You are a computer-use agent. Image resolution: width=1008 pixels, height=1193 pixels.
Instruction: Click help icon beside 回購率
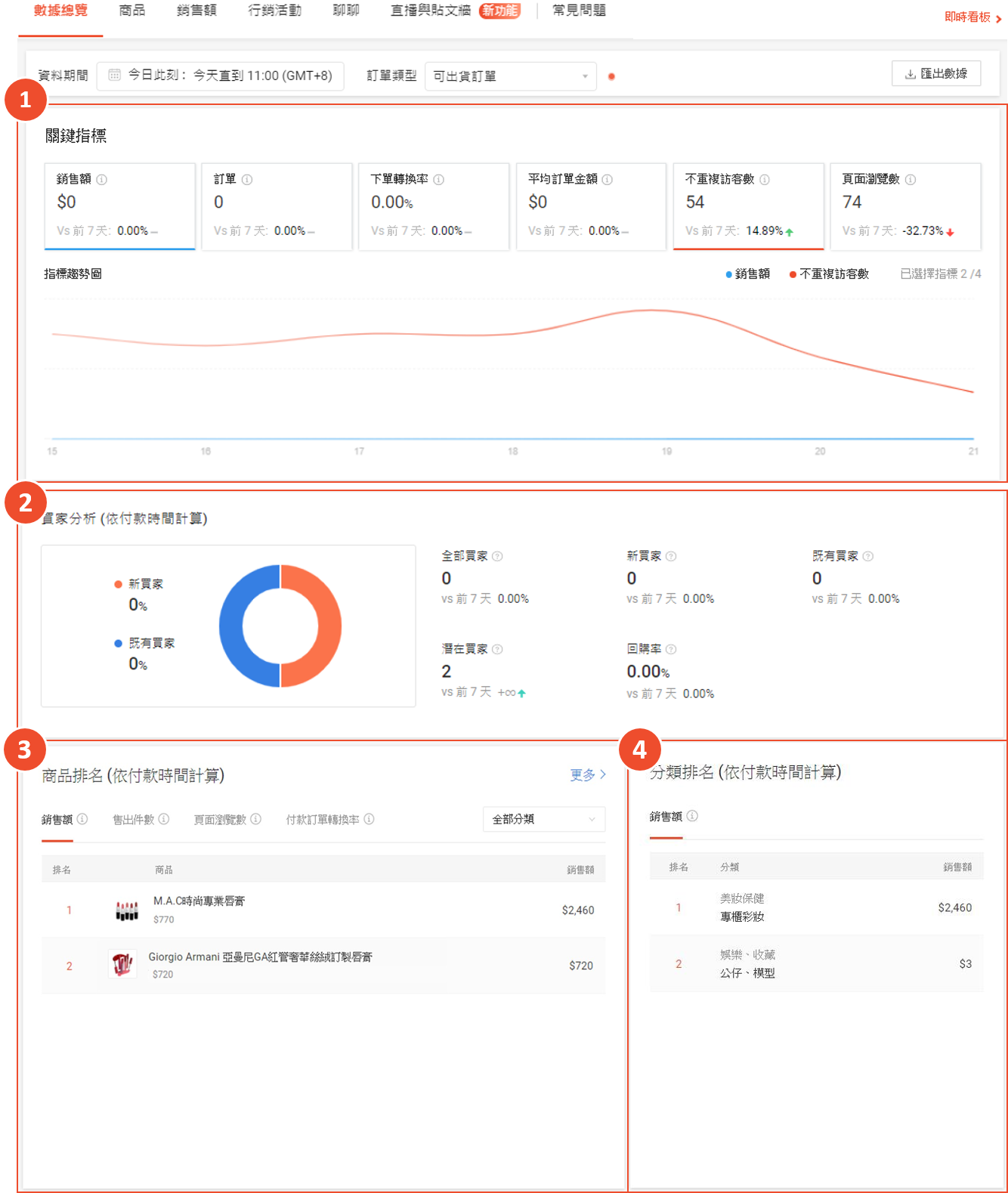point(671,650)
